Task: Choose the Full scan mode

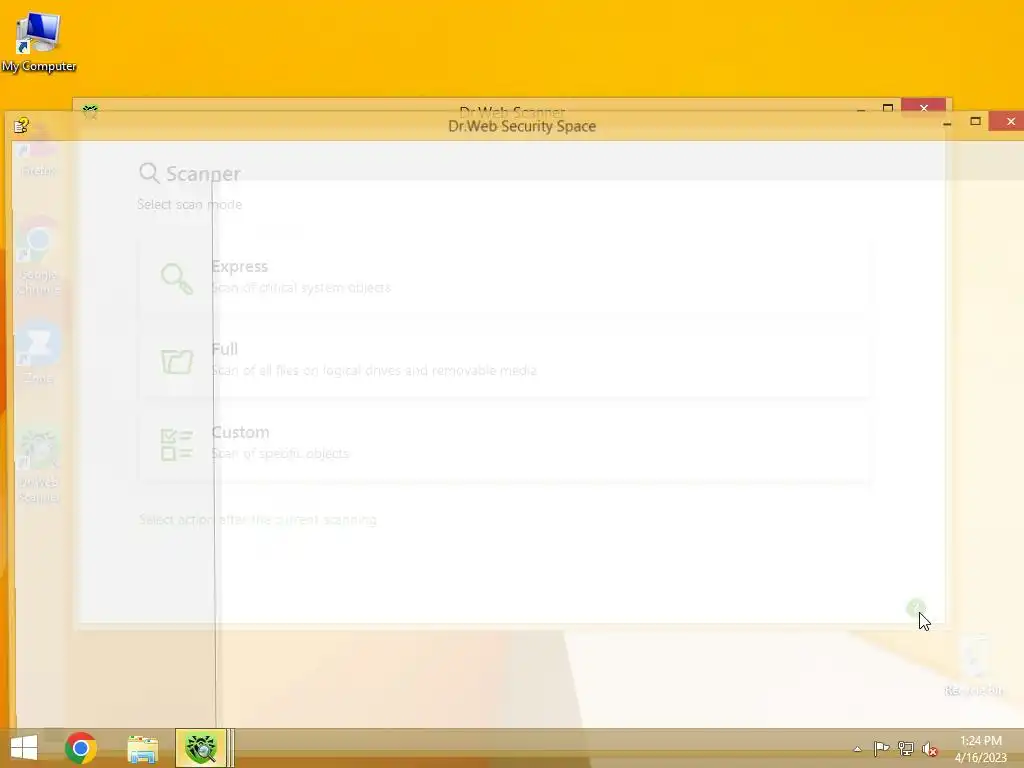Action: pyautogui.click(x=504, y=360)
